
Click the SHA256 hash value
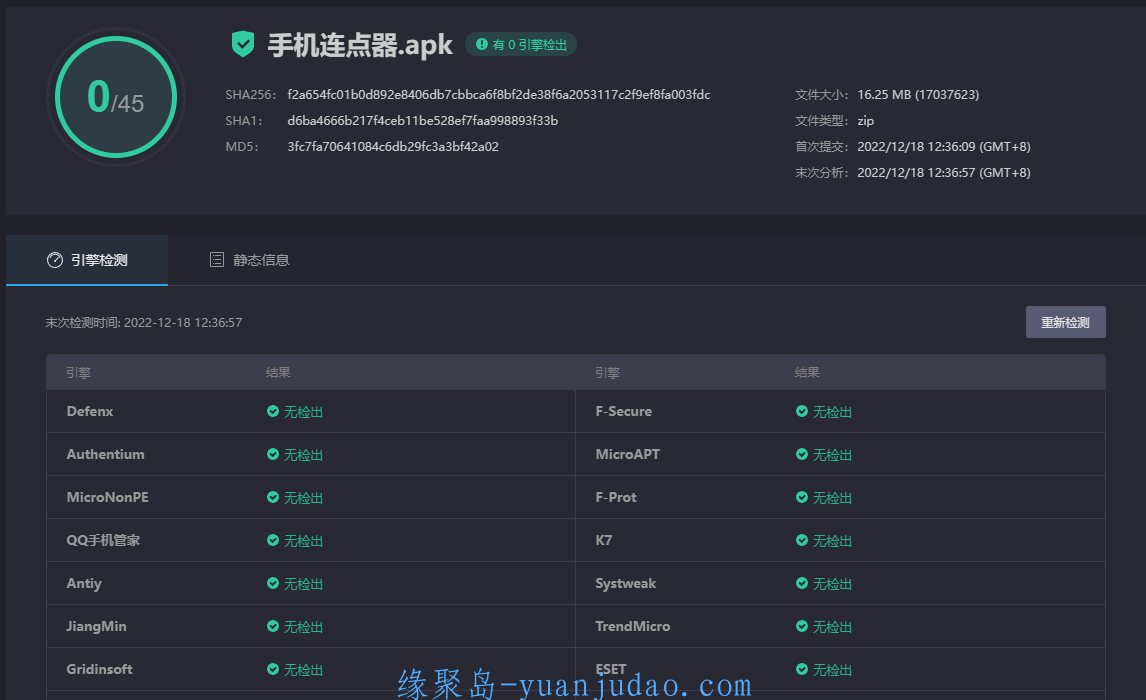click(x=498, y=94)
